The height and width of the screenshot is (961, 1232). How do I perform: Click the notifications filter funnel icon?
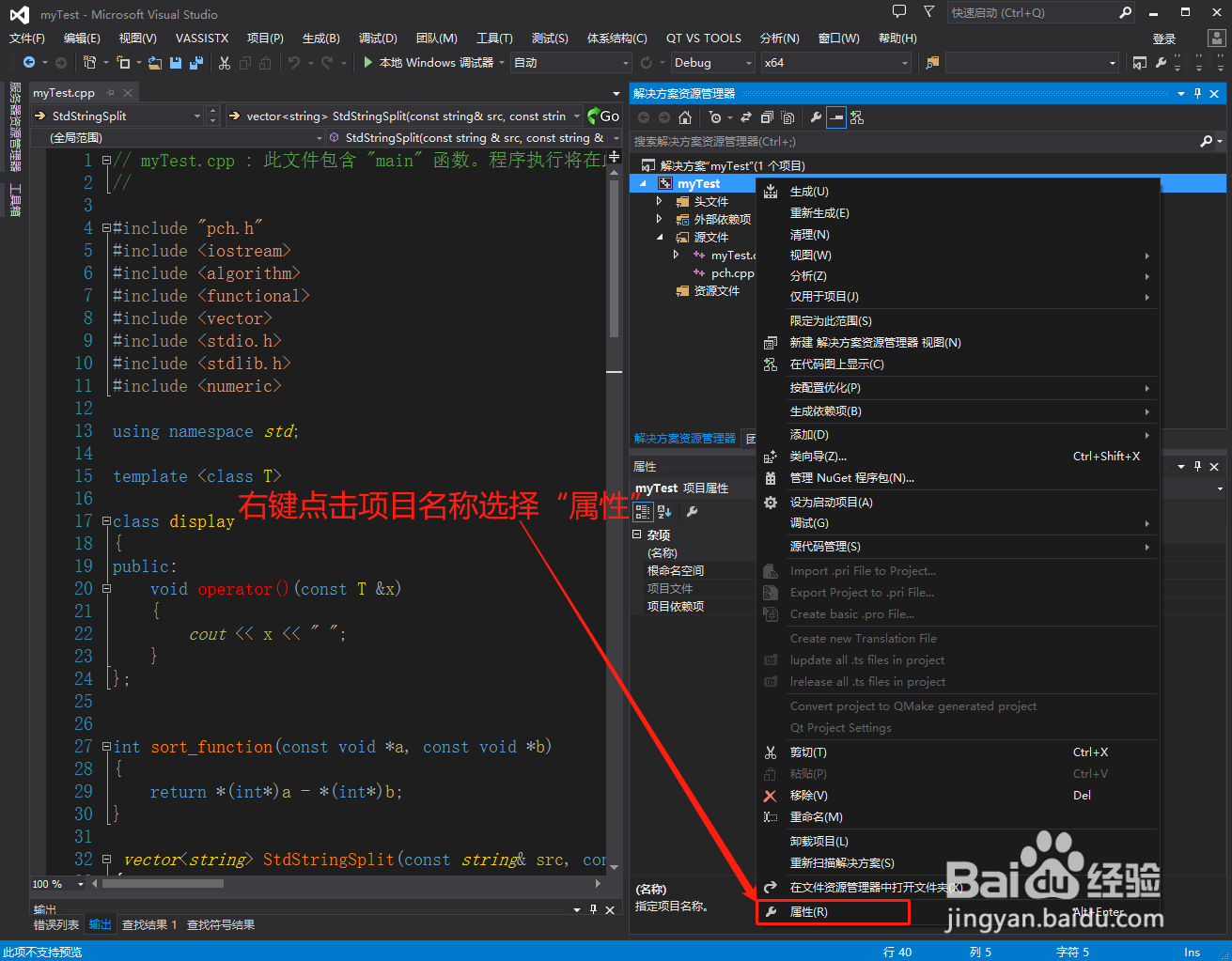point(928,12)
